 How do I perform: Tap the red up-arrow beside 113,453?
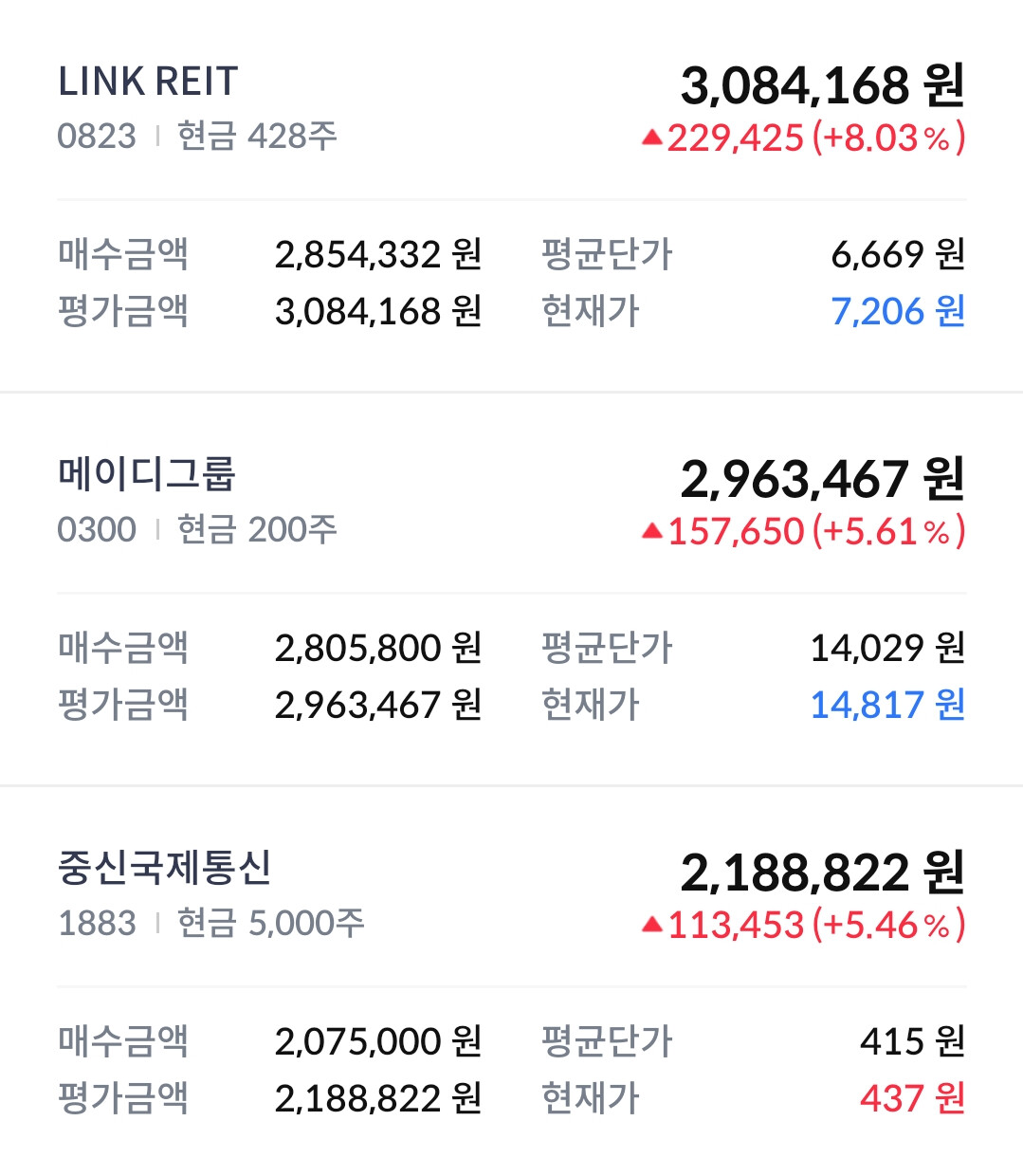651,926
